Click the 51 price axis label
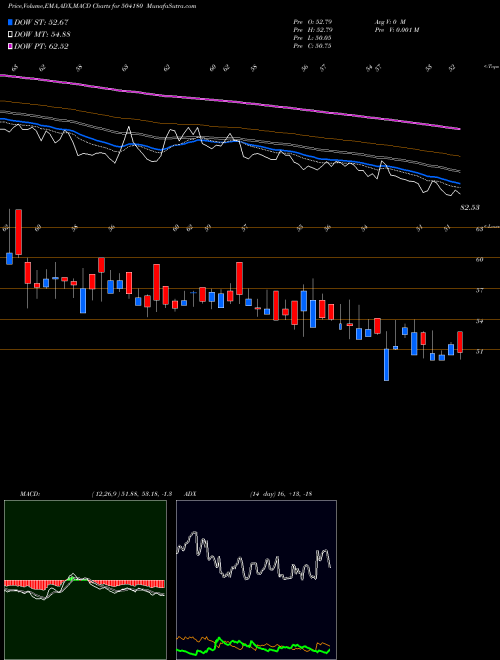500x660 pixels. click(479, 352)
